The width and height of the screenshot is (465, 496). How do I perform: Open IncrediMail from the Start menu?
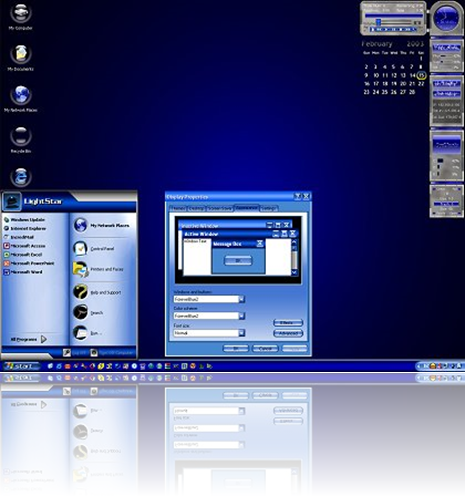pyautogui.click(x=19, y=237)
